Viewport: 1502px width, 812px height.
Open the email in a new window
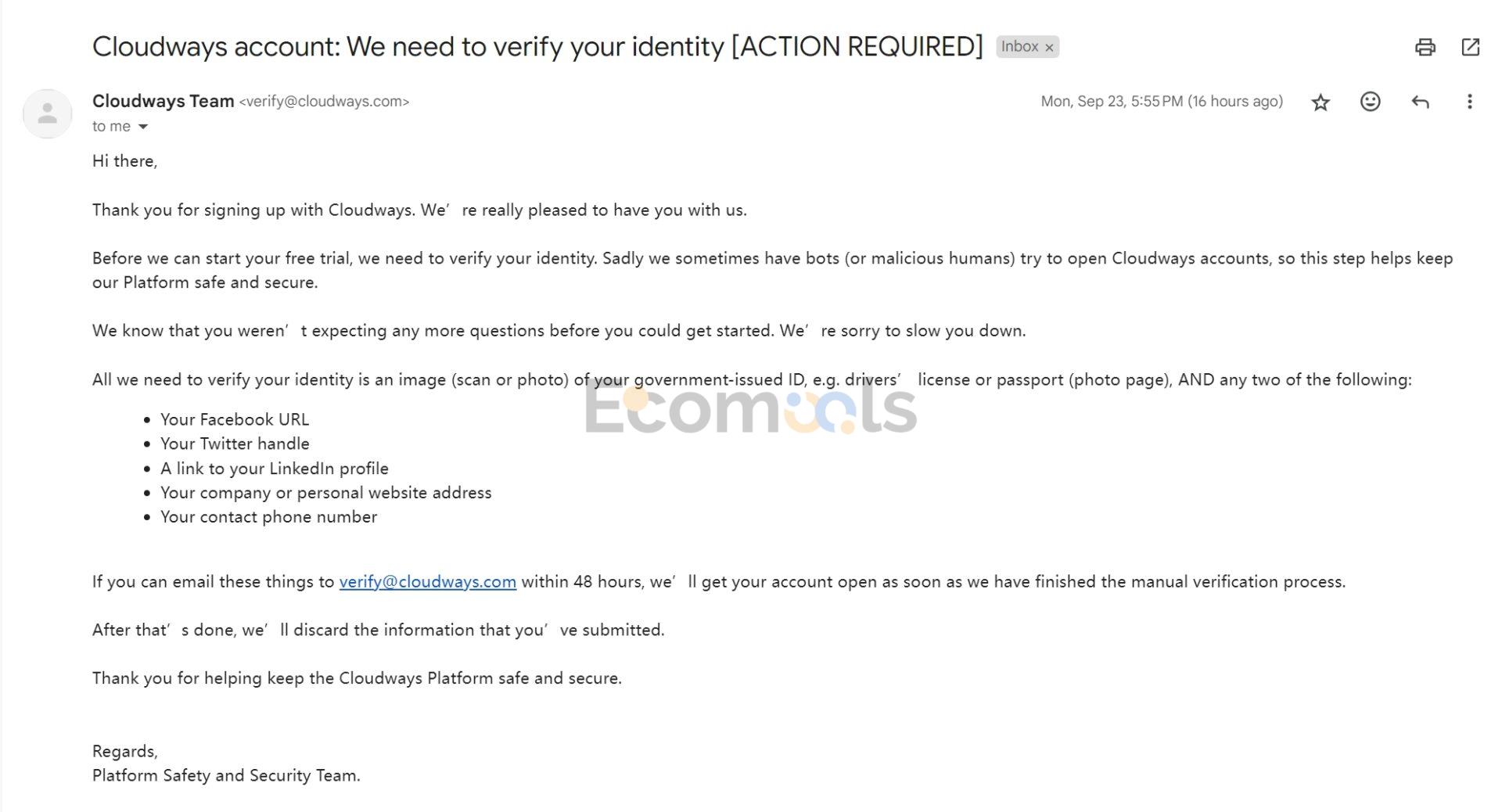coord(1471,47)
